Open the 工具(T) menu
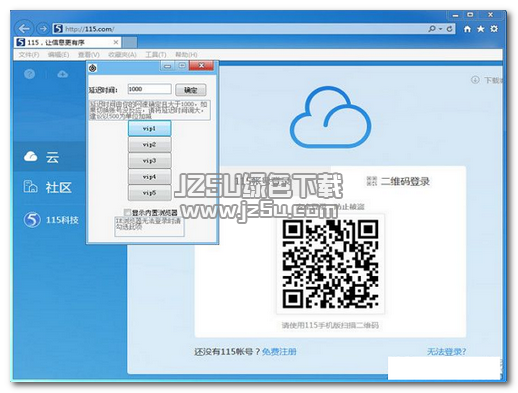Image resolution: width=518 pixels, height=393 pixels. [156, 54]
